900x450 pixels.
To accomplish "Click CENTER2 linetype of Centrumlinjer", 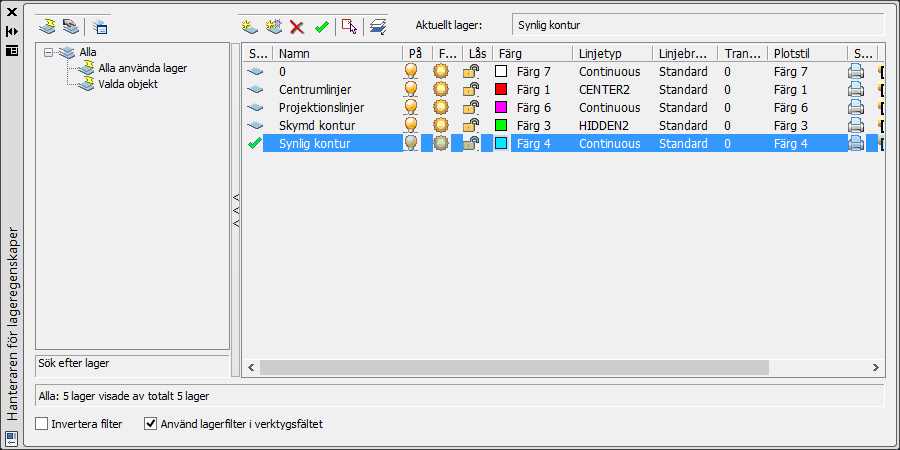I will (604, 90).
